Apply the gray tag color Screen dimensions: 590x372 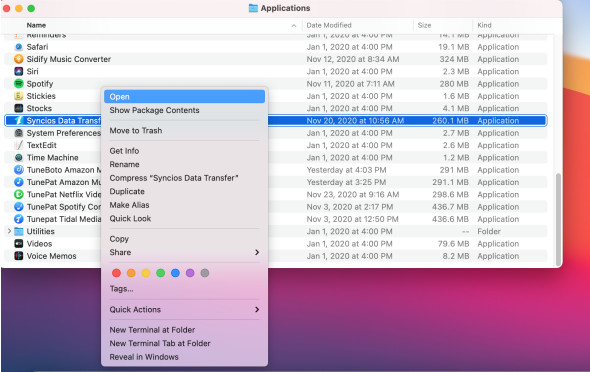coord(205,273)
